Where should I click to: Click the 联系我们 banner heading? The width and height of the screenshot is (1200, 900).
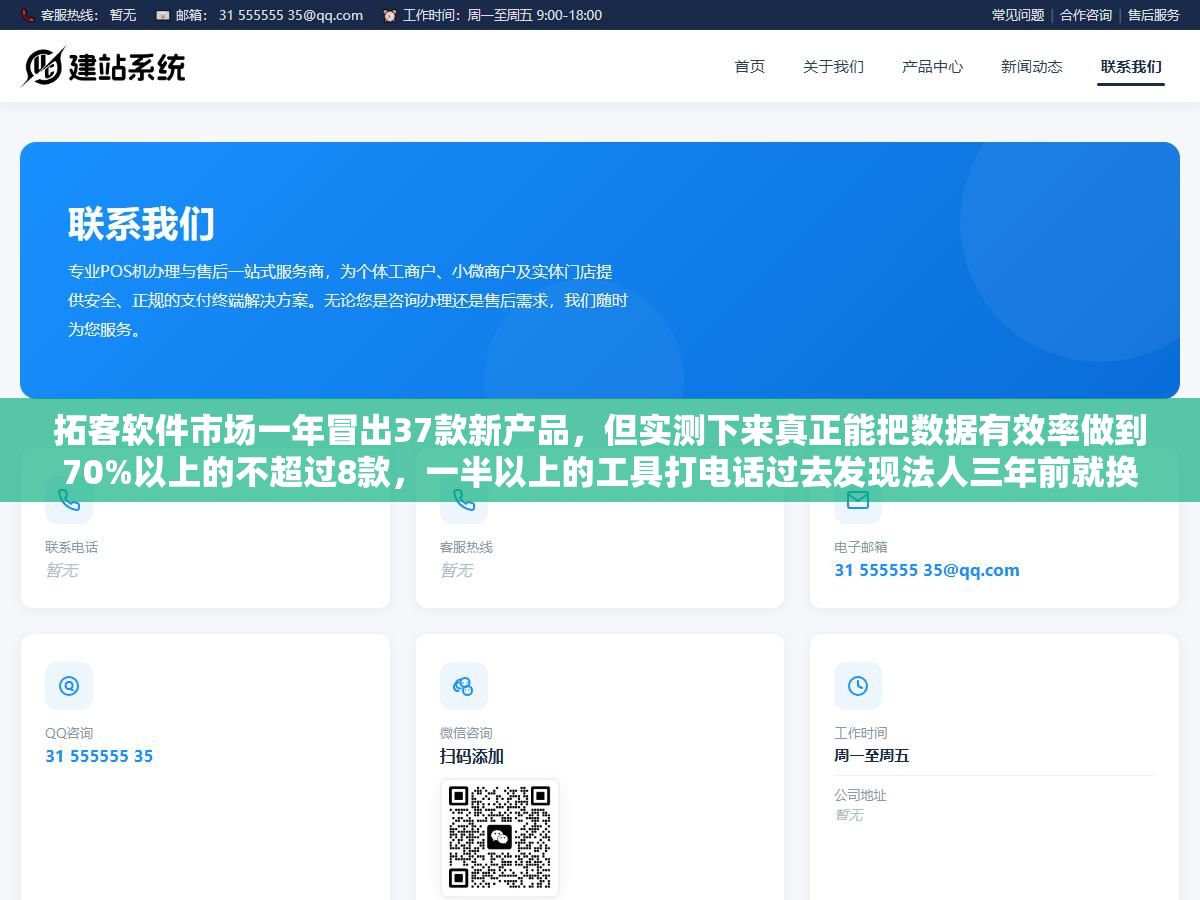(x=141, y=224)
